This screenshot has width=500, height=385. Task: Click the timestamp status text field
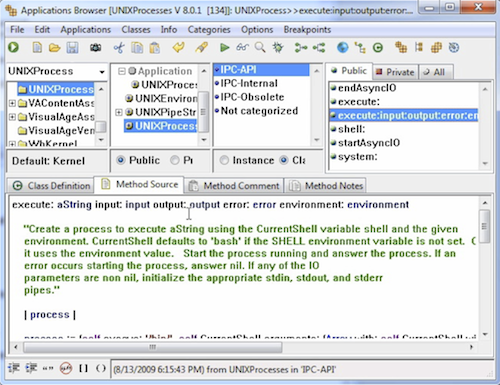(x=301, y=369)
